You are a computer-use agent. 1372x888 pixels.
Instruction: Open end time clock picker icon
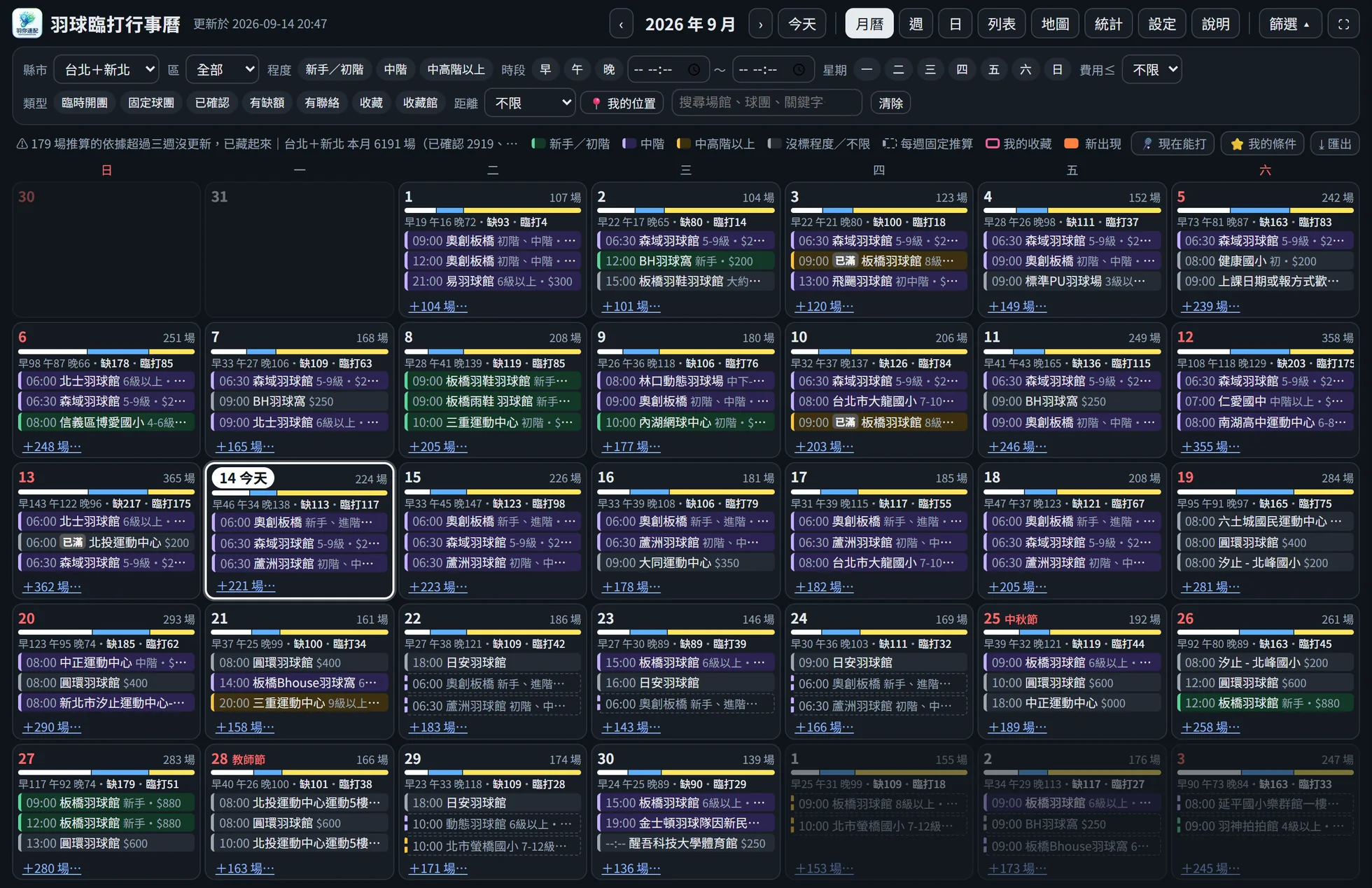coord(799,69)
